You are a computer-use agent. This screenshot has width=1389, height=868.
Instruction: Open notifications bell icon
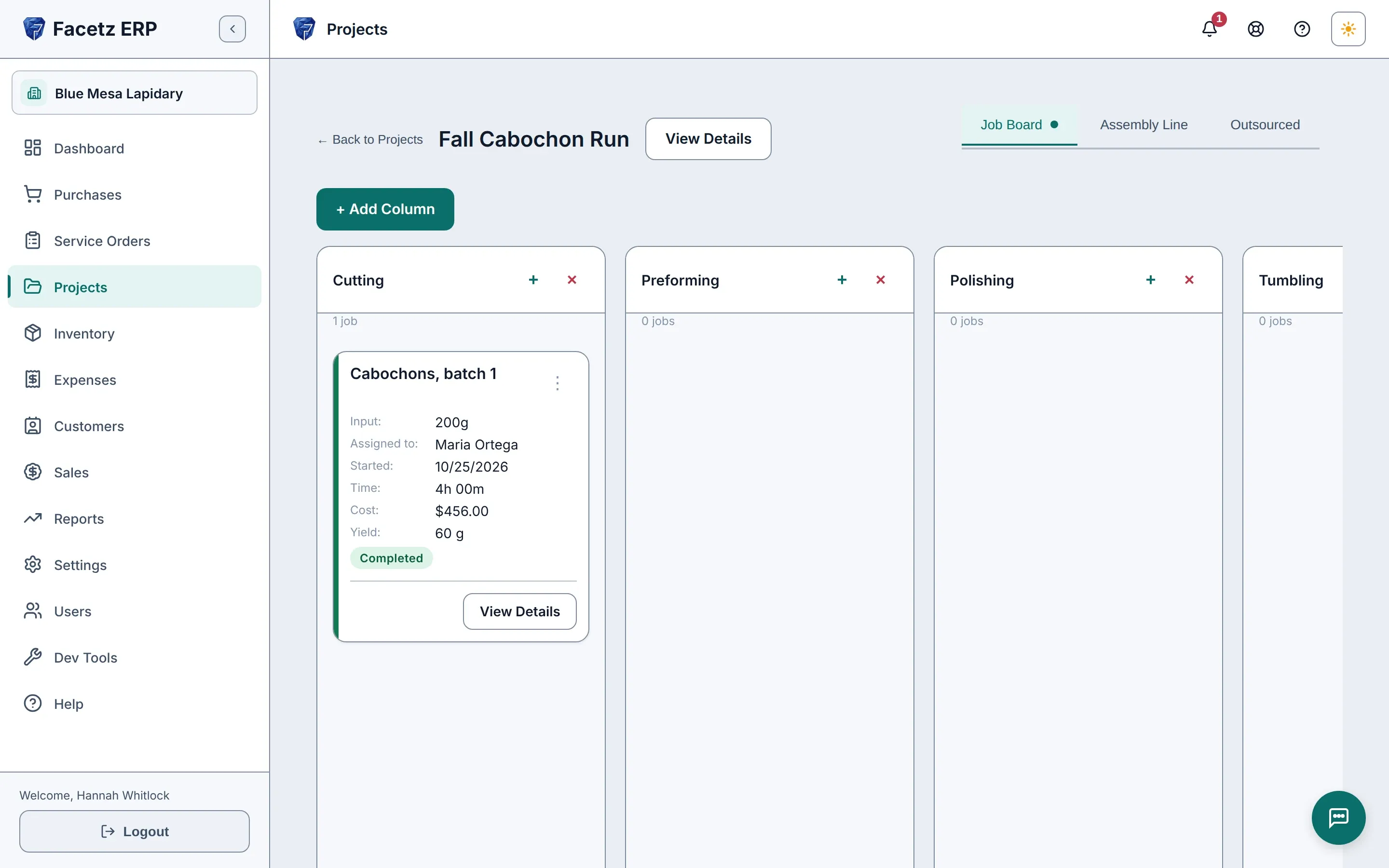tap(1210, 29)
